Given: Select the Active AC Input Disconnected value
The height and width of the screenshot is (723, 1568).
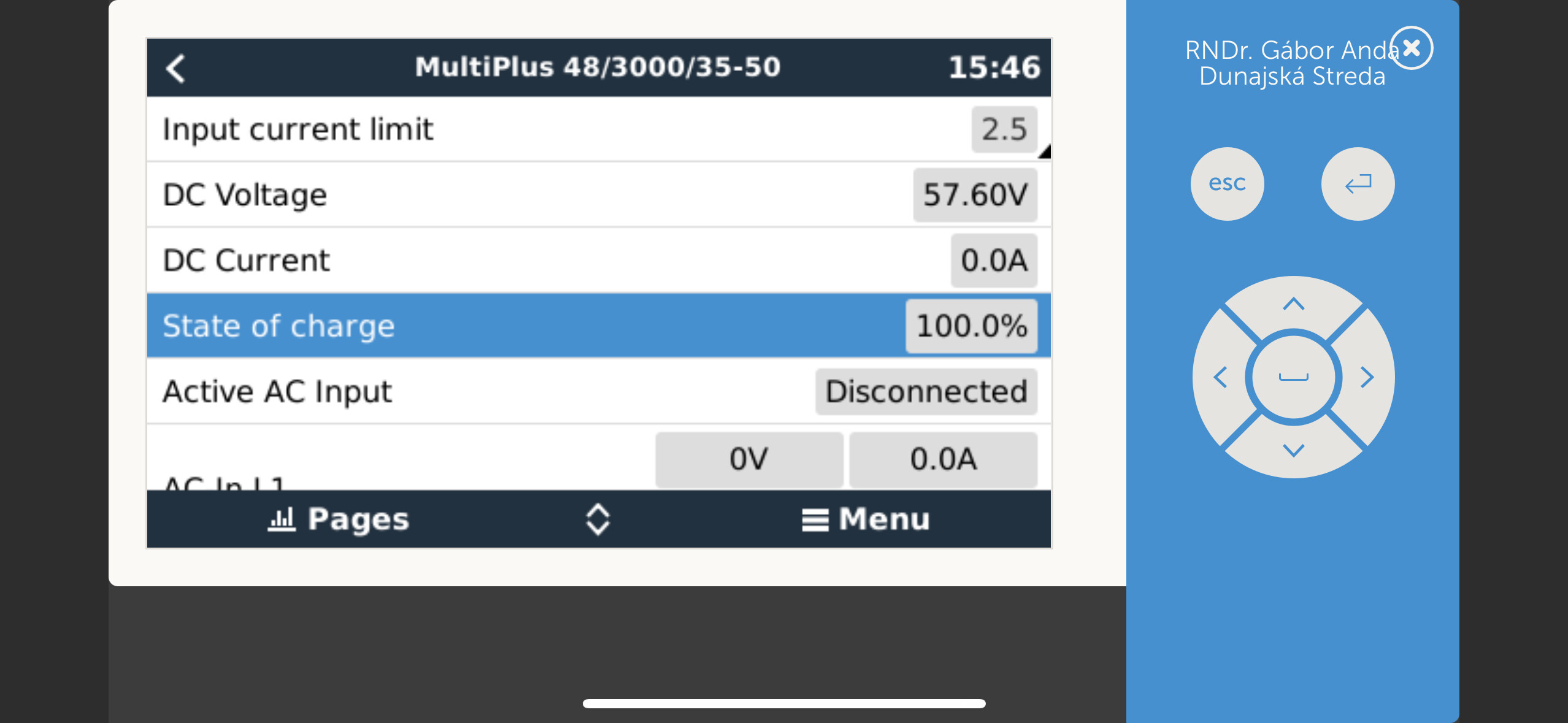Looking at the screenshot, I should pos(926,392).
